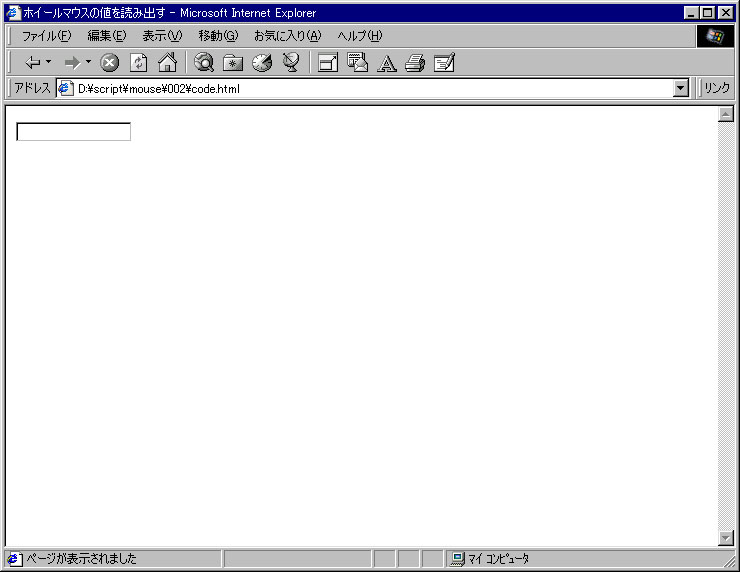The height and width of the screenshot is (572, 740).
Task: Open the ヘルプ(H) menu
Action: (x=360, y=36)
